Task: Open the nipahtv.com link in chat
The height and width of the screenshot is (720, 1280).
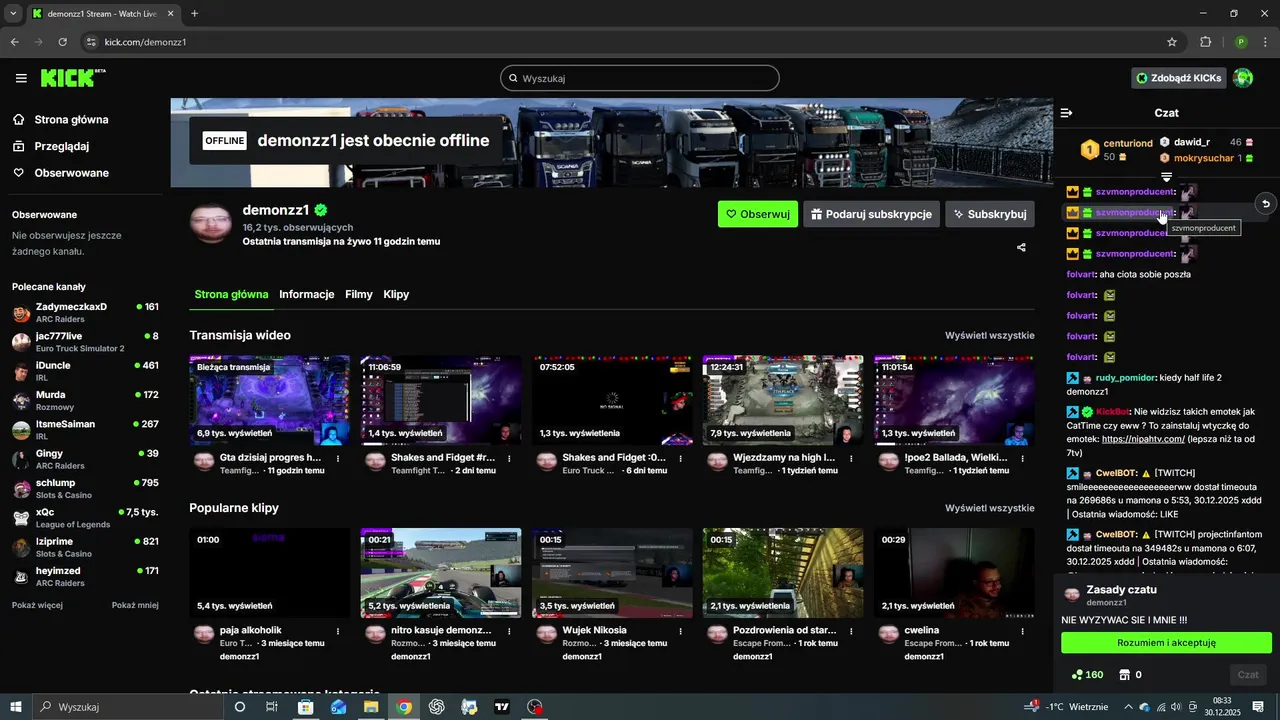Action: (1143, 439)
